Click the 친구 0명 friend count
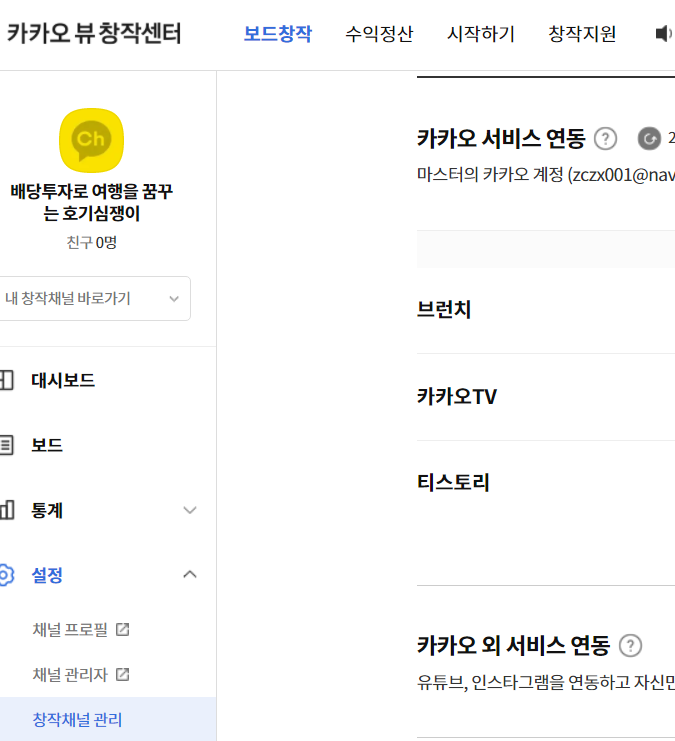Screen dimensions: 675x741 pyautogui.click(x=91, y=242)
